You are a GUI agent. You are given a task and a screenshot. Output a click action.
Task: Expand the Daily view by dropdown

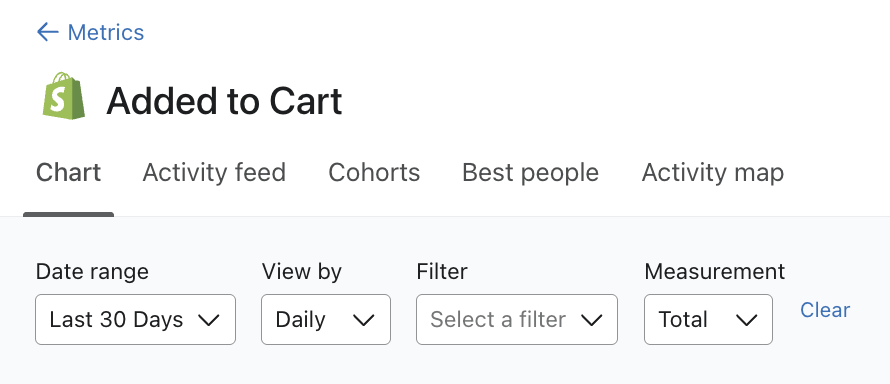pyautogui.click(x=326, y=319)
